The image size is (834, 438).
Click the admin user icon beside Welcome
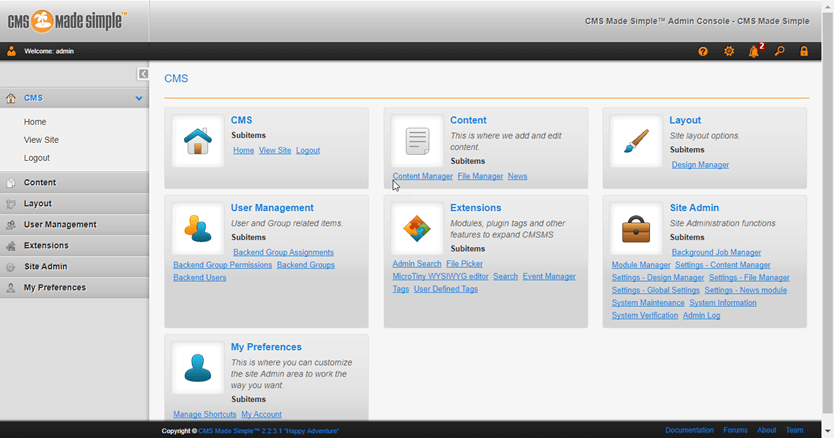coord(11,52)
